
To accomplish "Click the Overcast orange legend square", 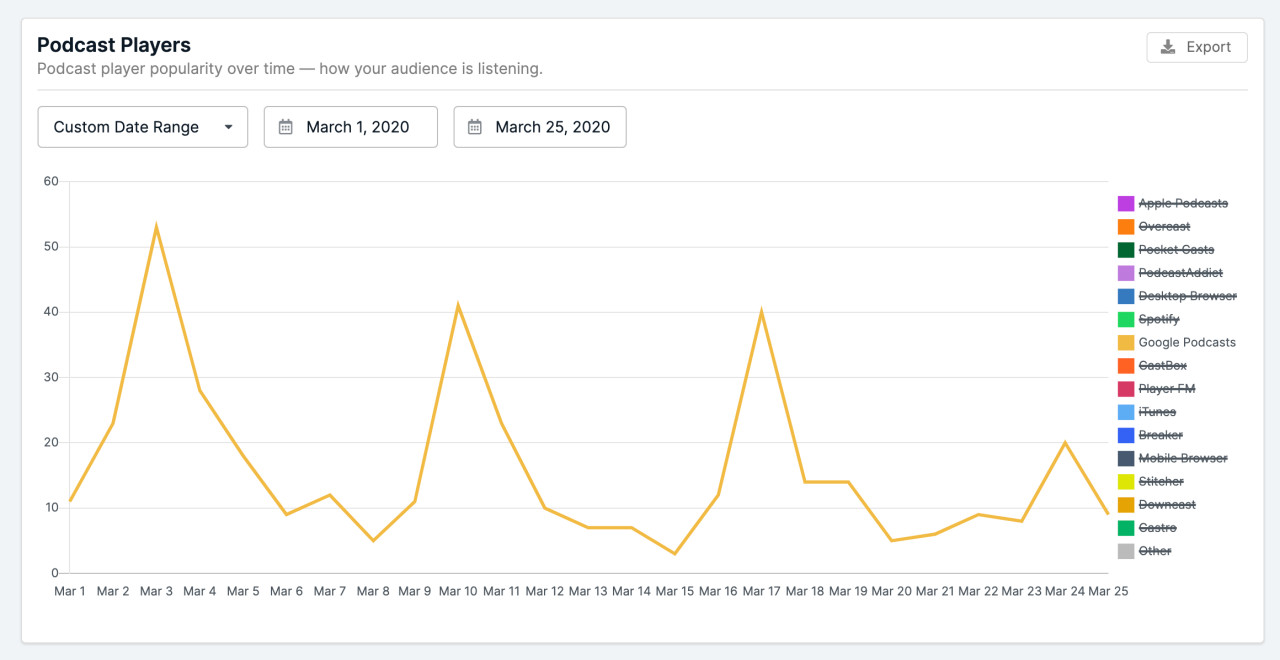I will click(1126, 227).
